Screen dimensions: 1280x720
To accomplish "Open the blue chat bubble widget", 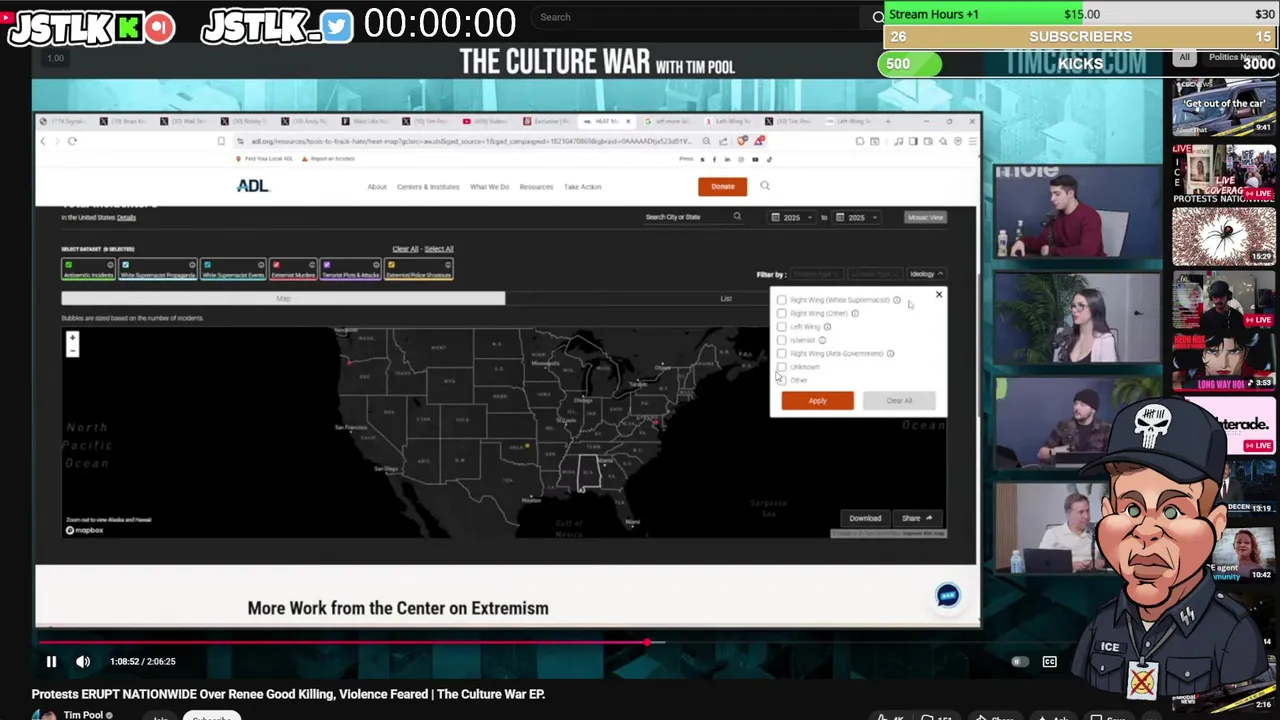I will [x=947, y=596].
